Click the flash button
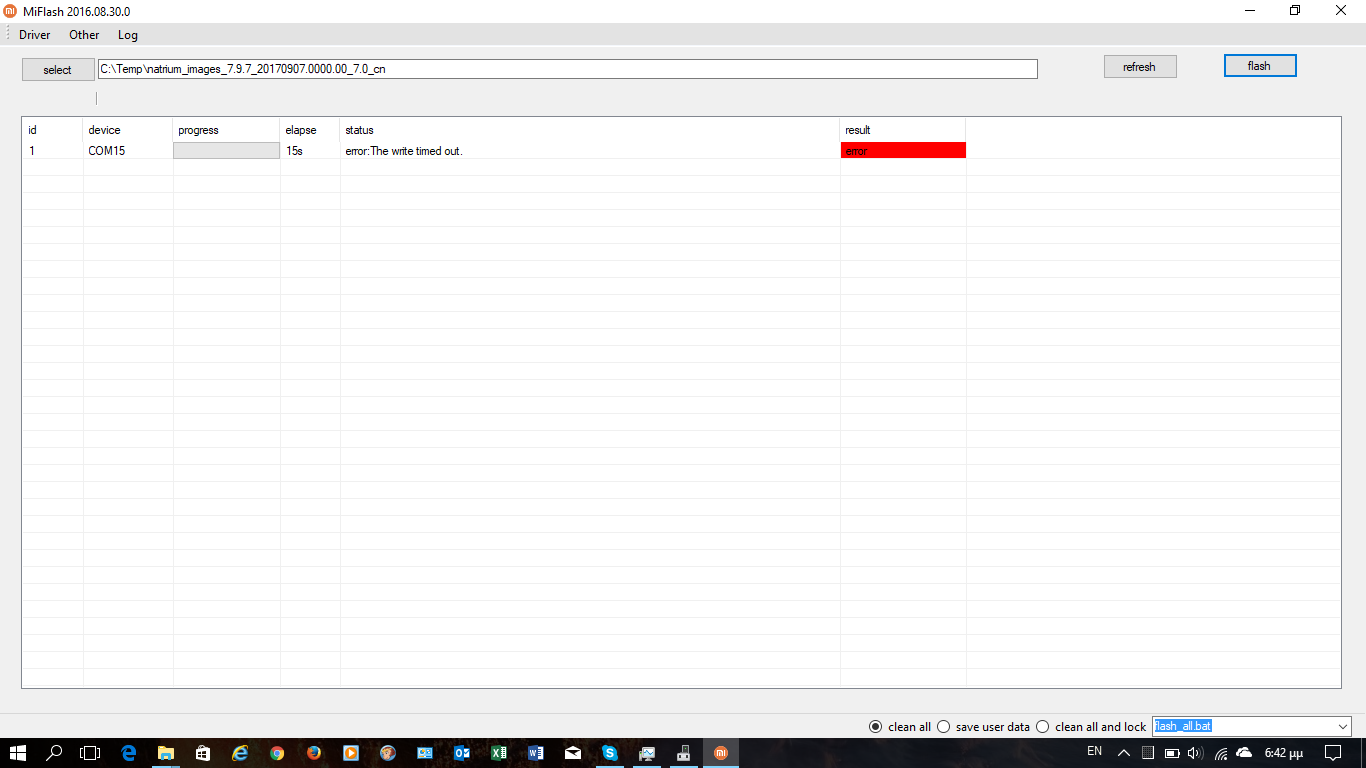The width and height of the screenshot is (1366, 768). (x=1260, y=66)
